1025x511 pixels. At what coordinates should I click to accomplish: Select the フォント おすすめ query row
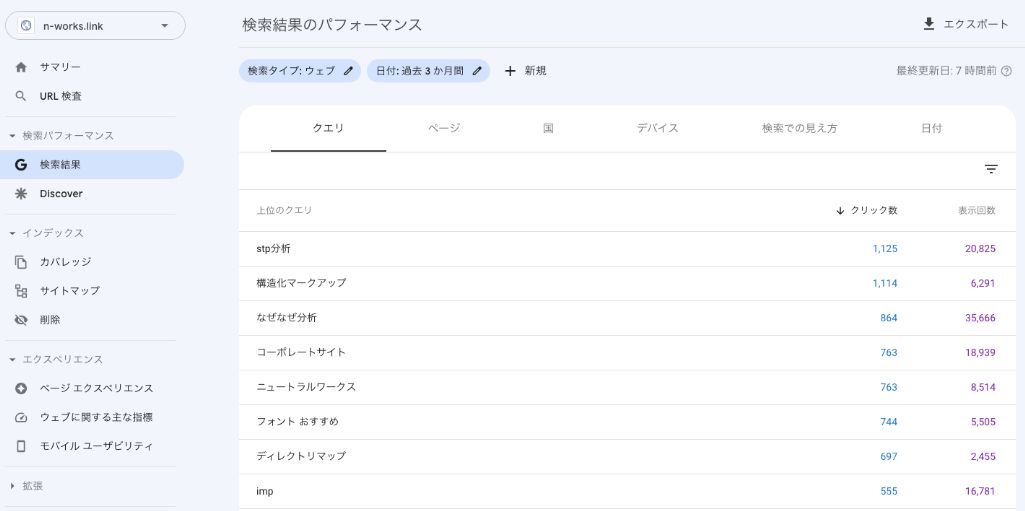tap(628, 421)
